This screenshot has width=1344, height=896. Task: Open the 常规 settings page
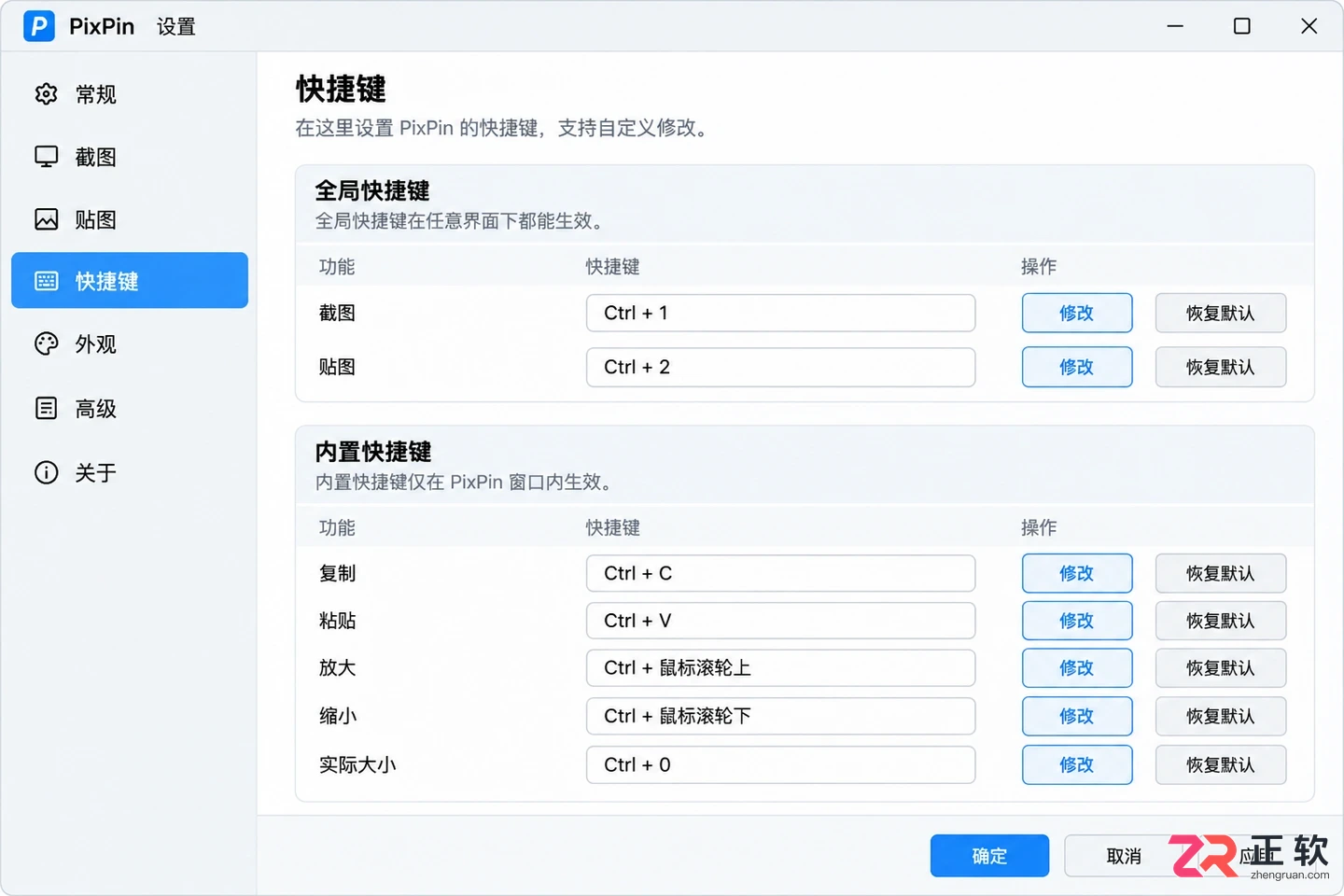click(130, 94)
